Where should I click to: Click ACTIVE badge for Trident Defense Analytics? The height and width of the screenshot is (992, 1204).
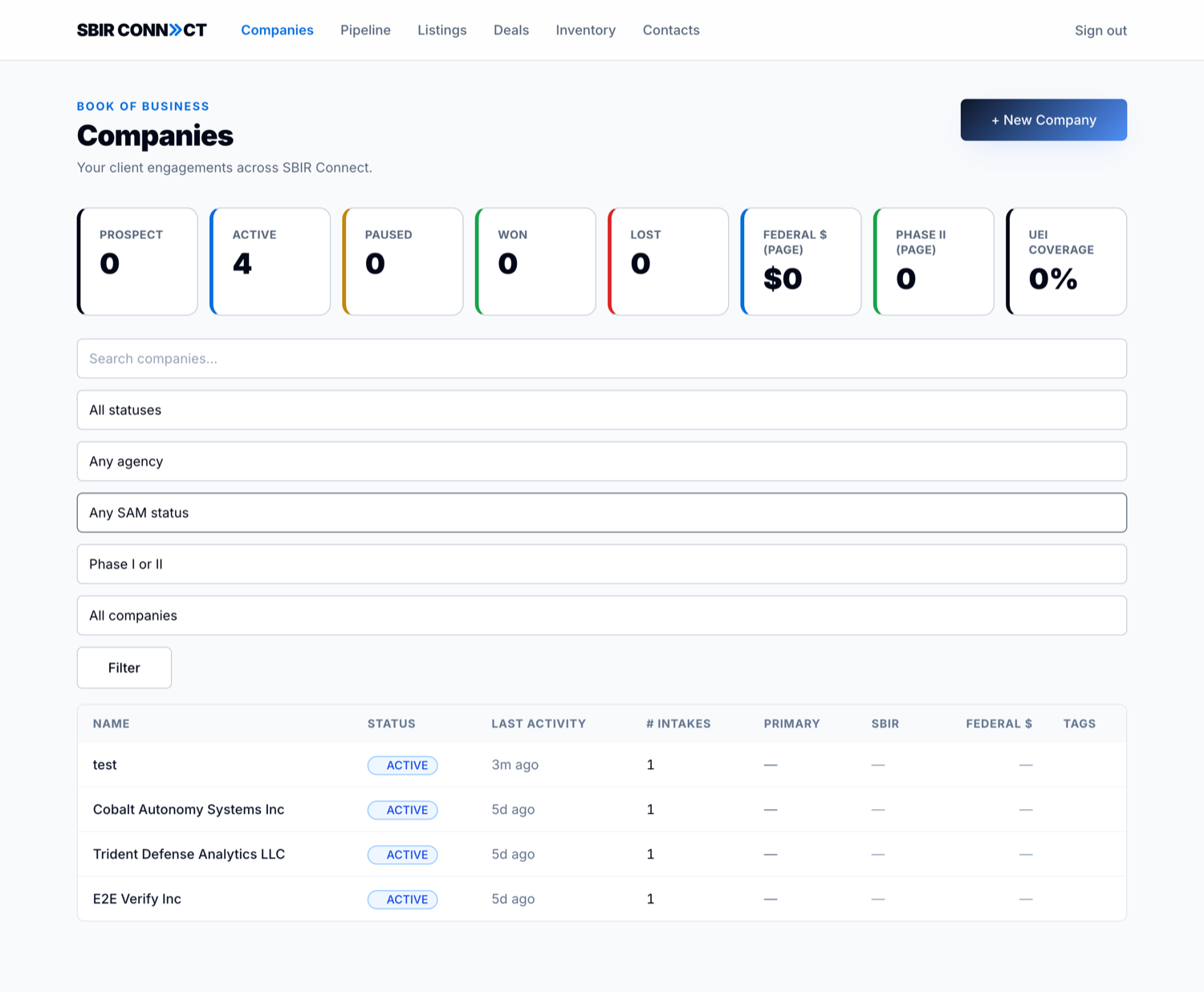(403, 855)
